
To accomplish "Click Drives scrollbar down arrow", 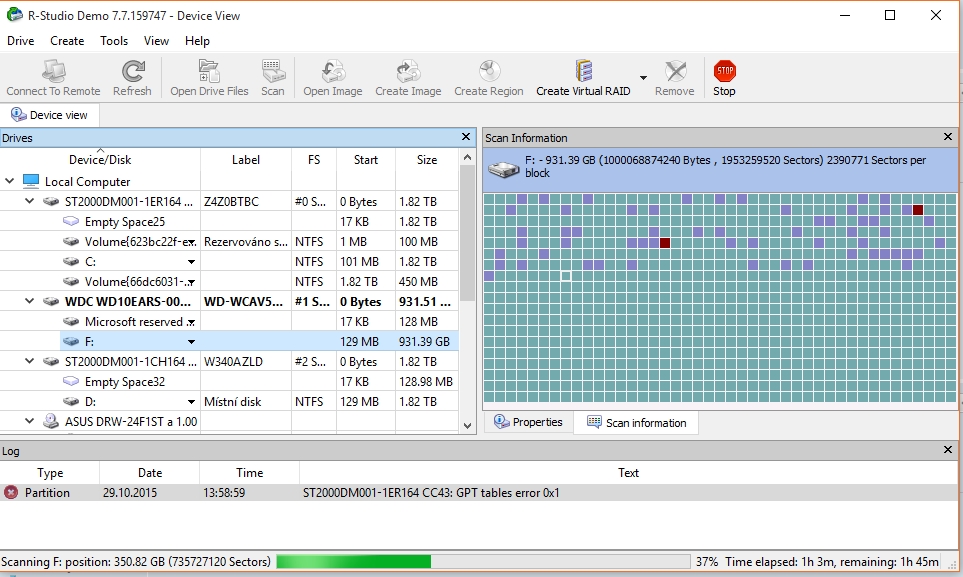I will point(467,425).
